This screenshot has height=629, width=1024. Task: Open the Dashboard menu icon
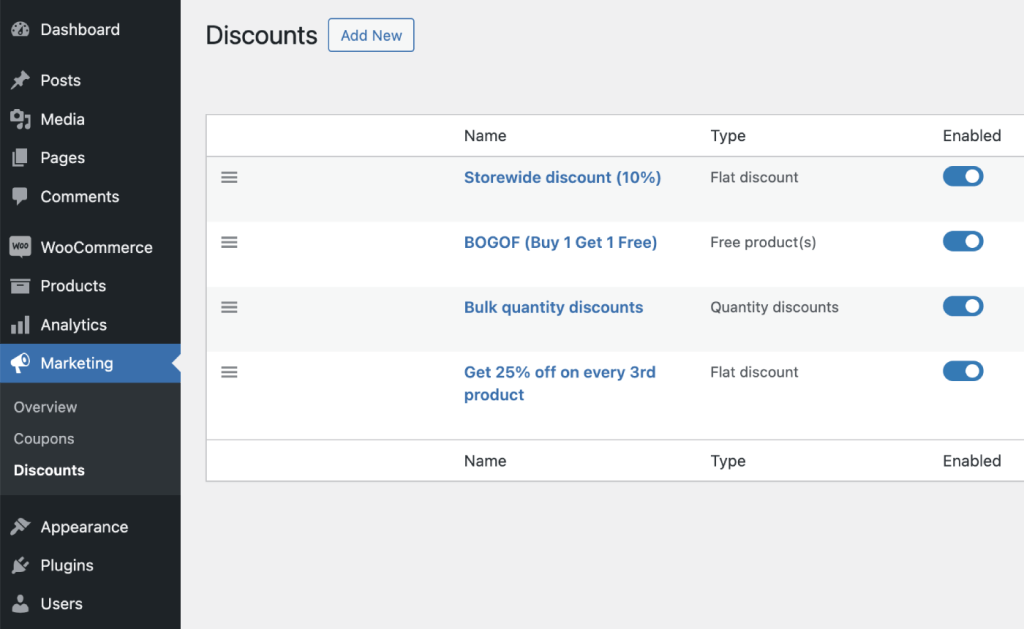[x=22, y=29]
